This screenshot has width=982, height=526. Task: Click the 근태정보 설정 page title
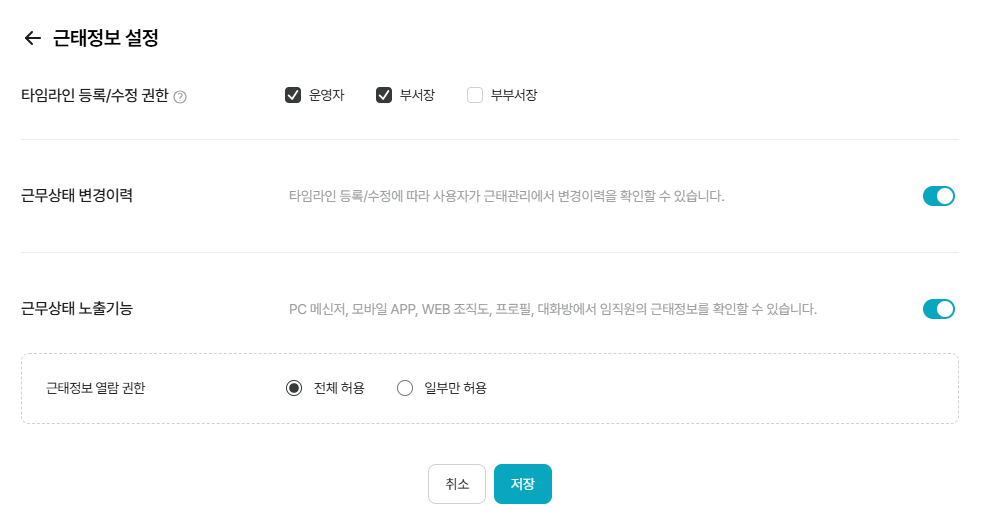(106, 39)
